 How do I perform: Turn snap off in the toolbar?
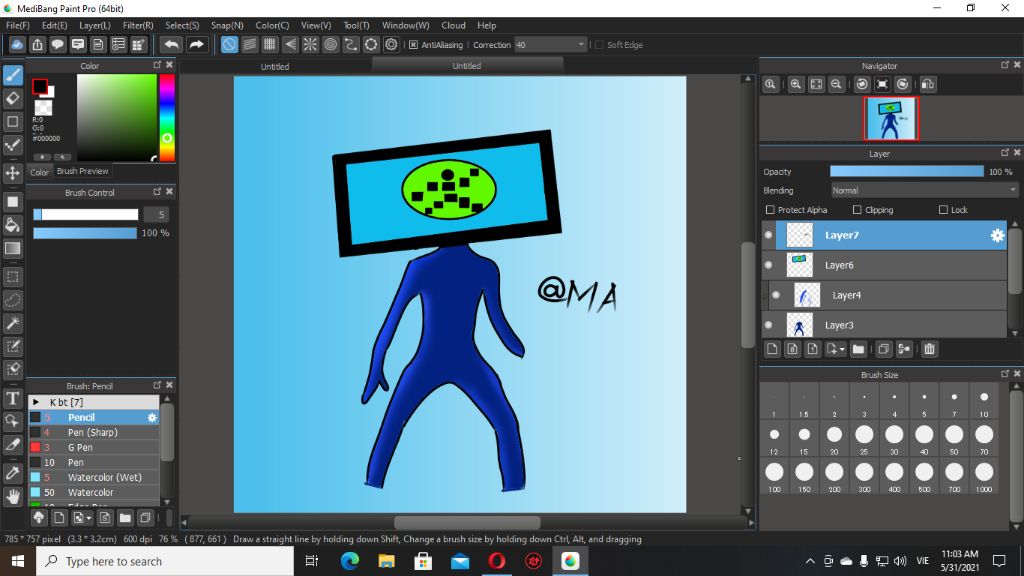pos(229,44)
